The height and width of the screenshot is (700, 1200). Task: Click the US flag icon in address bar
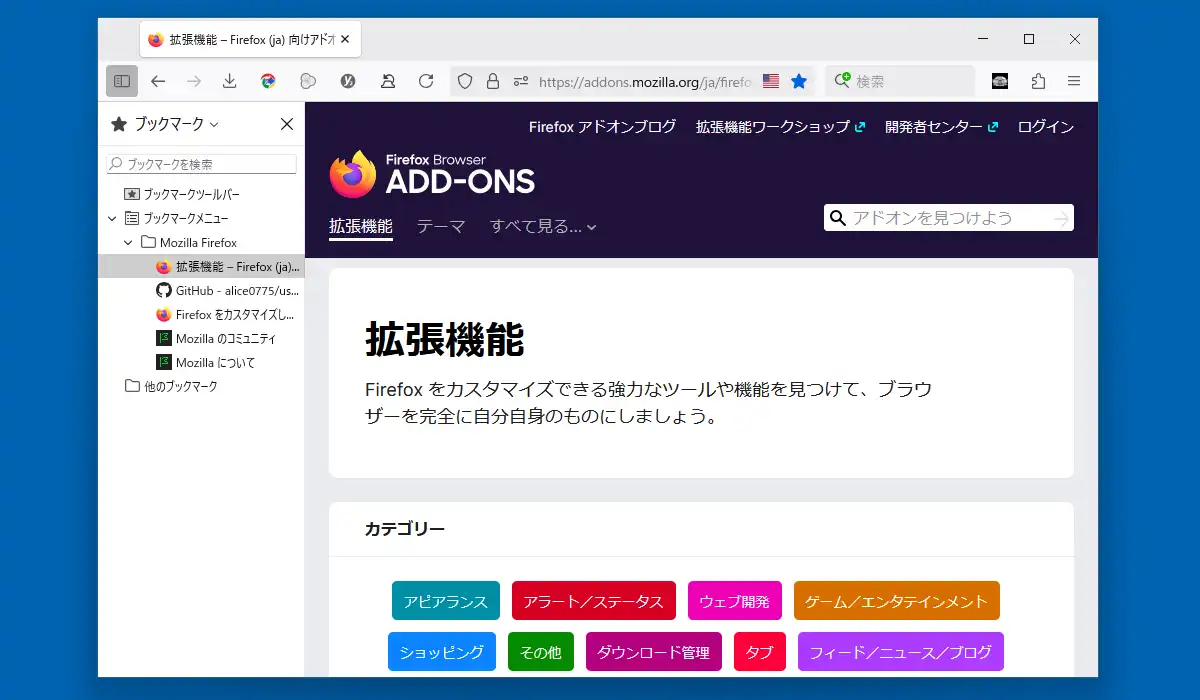pos(770,81)
